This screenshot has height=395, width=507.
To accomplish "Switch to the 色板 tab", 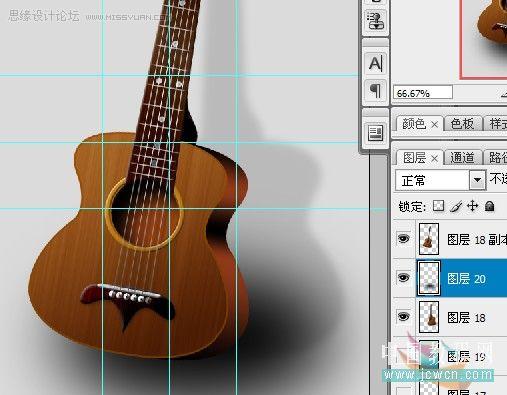I will coord(462,124).
